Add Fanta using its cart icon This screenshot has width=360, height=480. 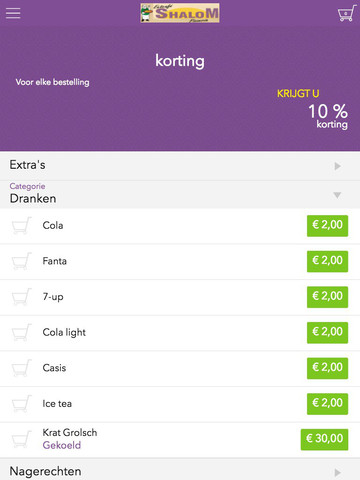point(22,261)
